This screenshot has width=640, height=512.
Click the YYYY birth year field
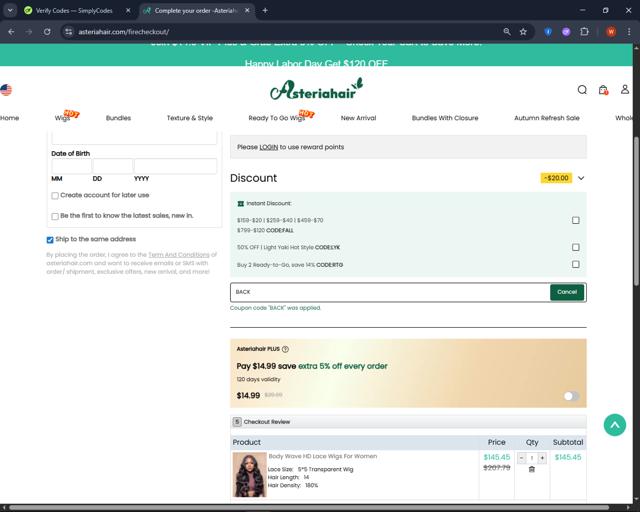(x=176, y=166)
